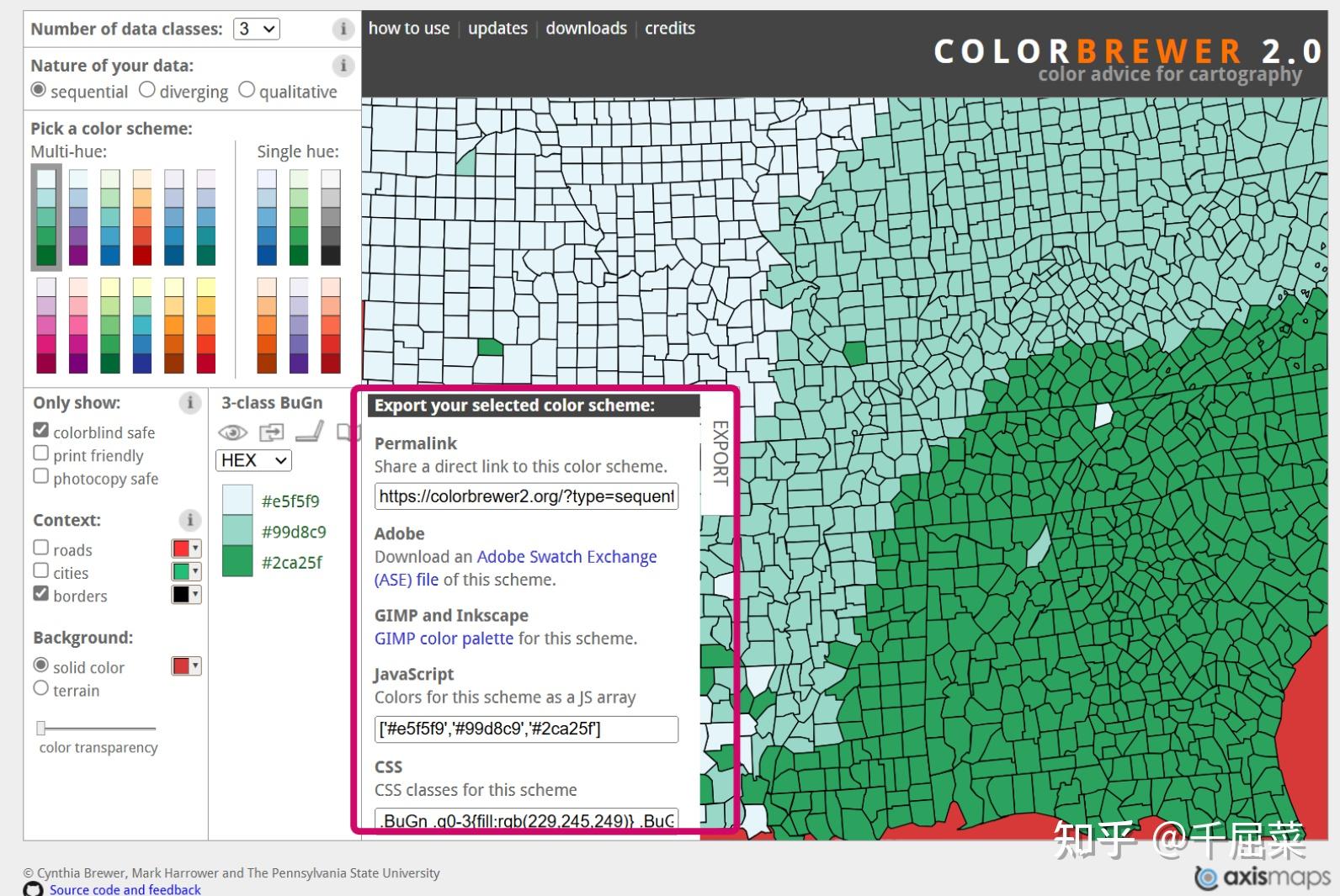Image resolution: width=1340 pixels, height=896 pixels.
Task: Click the laptop icon under 3-class BuGn
Action: (x=310, y=432)
